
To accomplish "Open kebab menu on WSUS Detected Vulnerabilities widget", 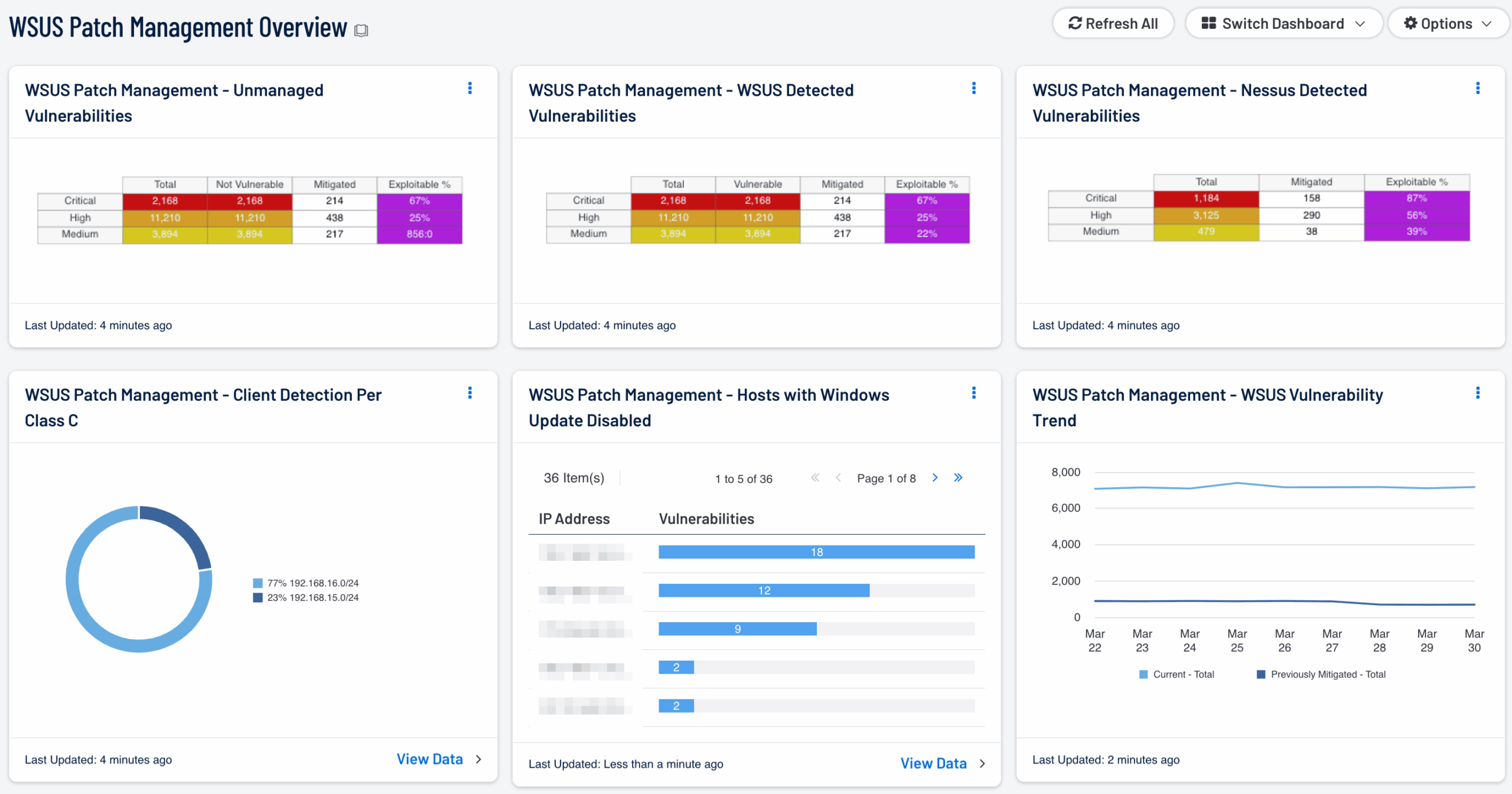I will (973, 89).
